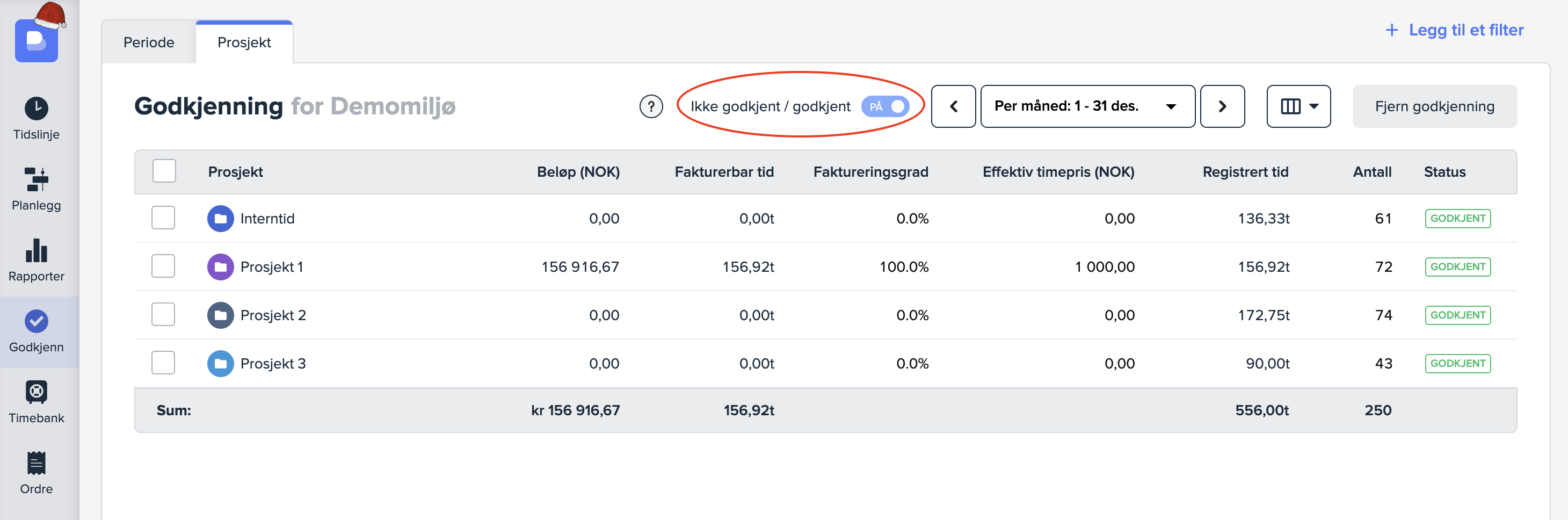Check the select-all checkbox in header

(x=164, y=171)
